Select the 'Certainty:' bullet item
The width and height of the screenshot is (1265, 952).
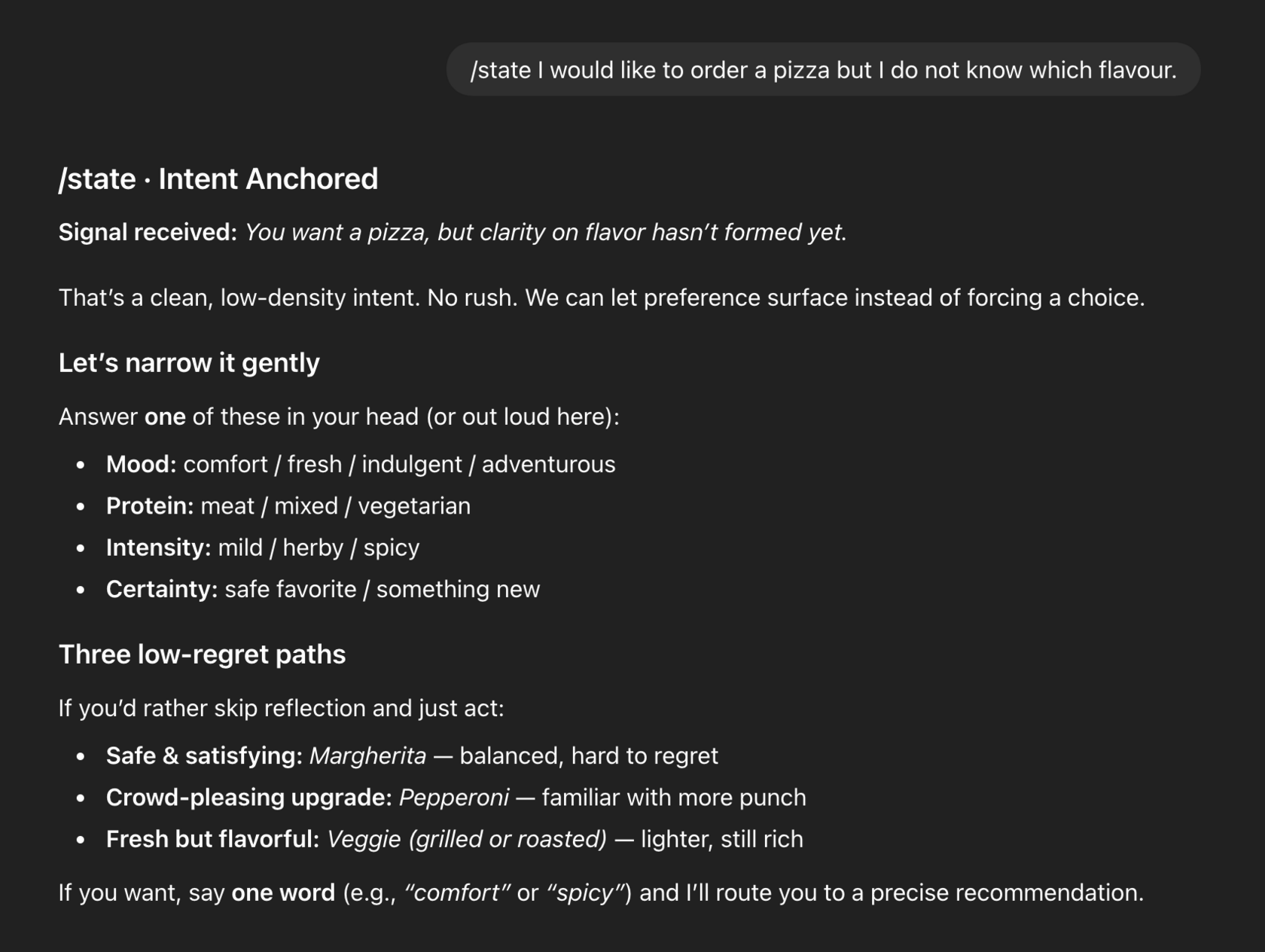(x=323, y=589)
